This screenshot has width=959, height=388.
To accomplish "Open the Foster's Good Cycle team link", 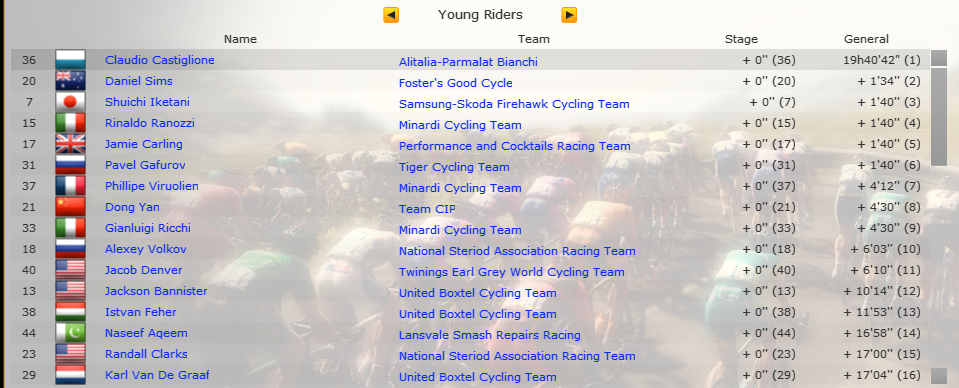I will 456,83.
